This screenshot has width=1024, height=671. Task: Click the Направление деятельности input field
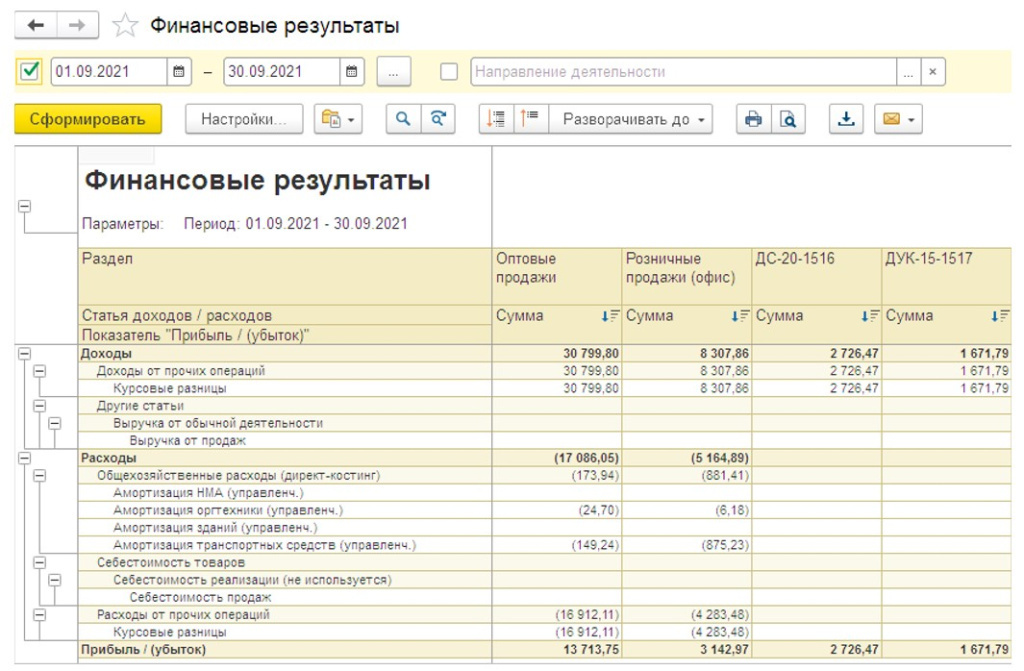point(682,72)
